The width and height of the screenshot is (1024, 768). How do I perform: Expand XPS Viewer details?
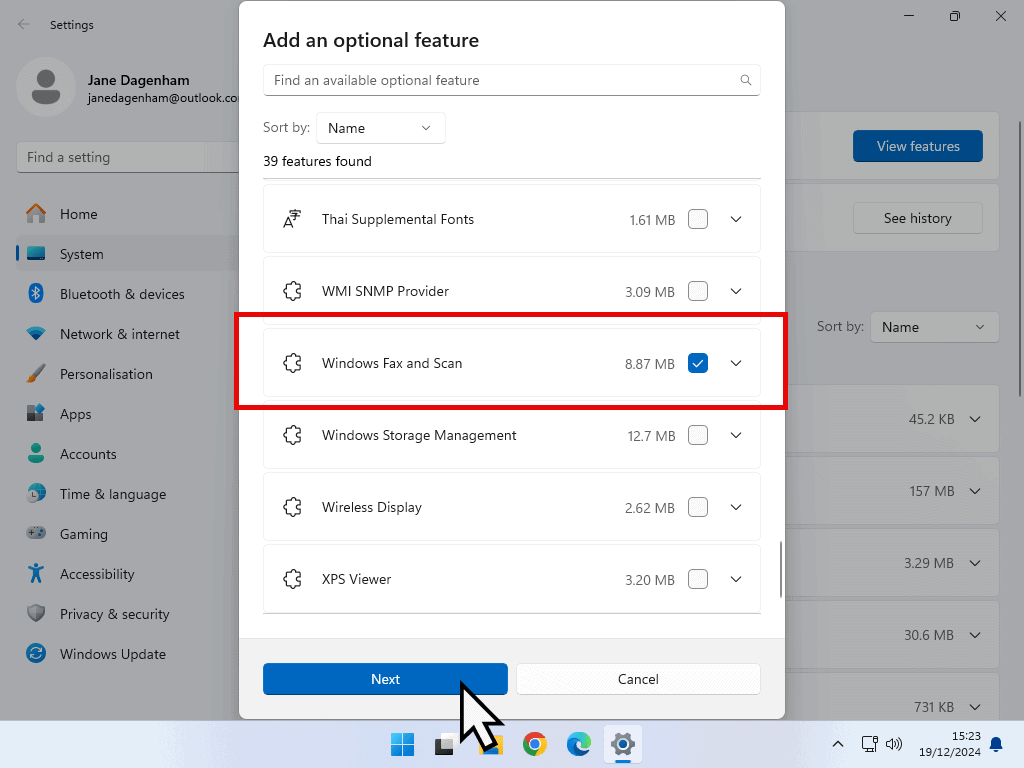click(x=736, y=579)
